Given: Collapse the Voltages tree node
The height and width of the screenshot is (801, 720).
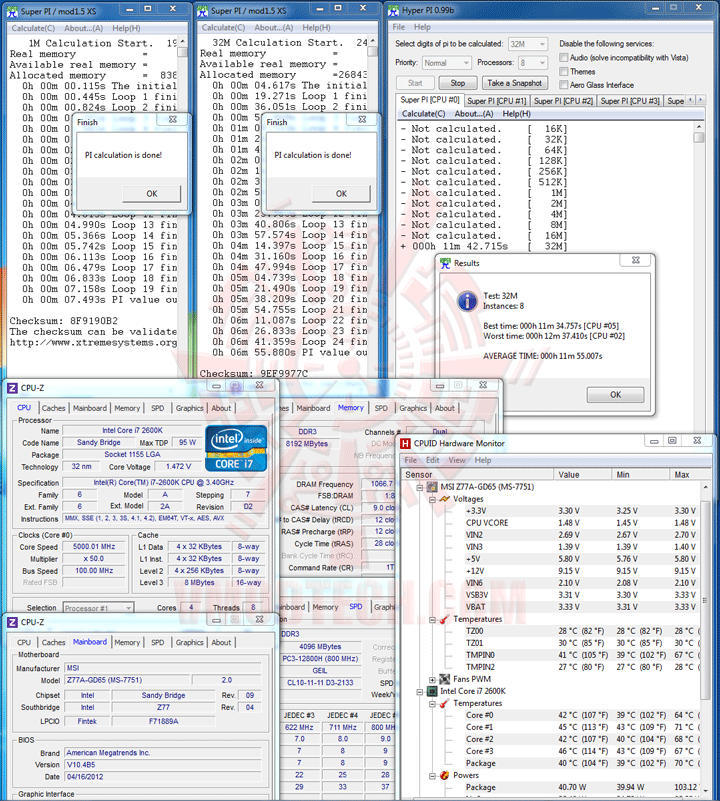Looking at the screenshot, I should pyautogui.click(x=432, y=500).
